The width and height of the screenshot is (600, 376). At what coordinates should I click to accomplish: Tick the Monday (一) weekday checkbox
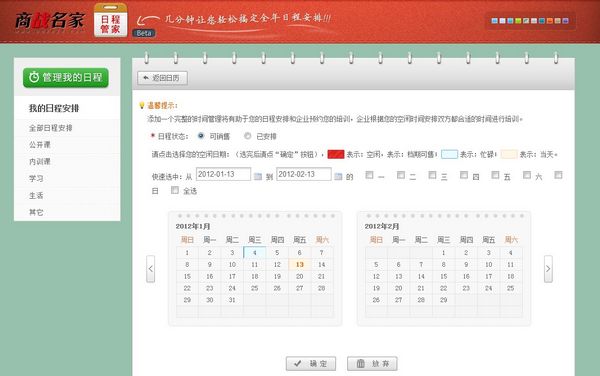[369, 175]
